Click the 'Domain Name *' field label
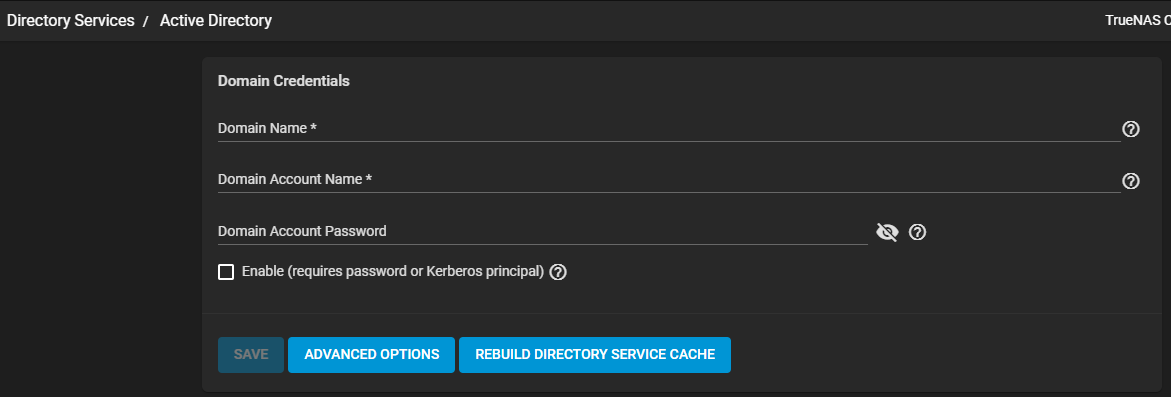Image resolution: width=1171 pixels, height=397 pixels. [x=267, y=128]
